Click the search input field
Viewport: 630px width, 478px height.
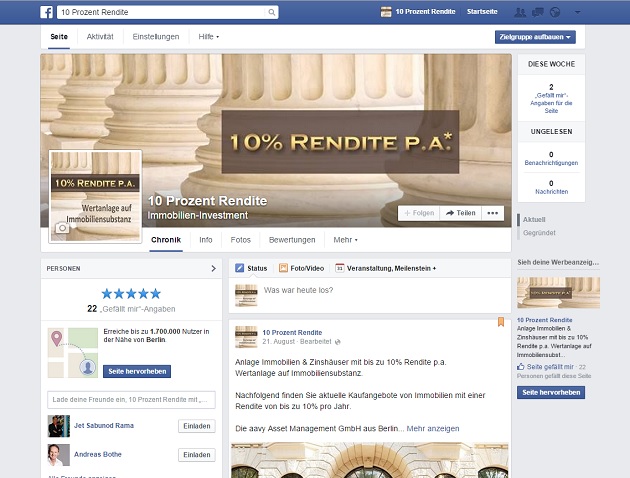[x=162, y=12]
